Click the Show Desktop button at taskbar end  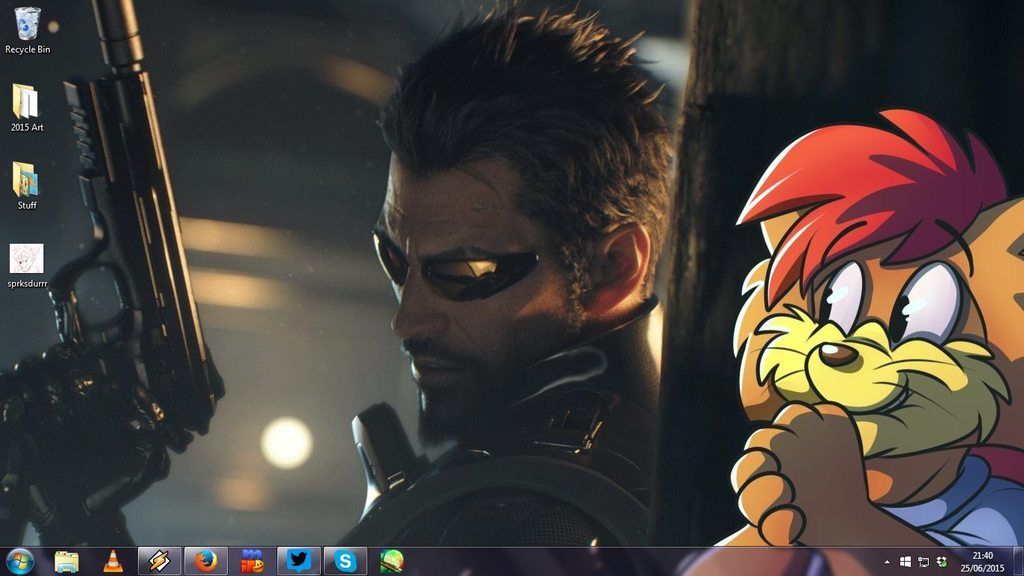1019,562
